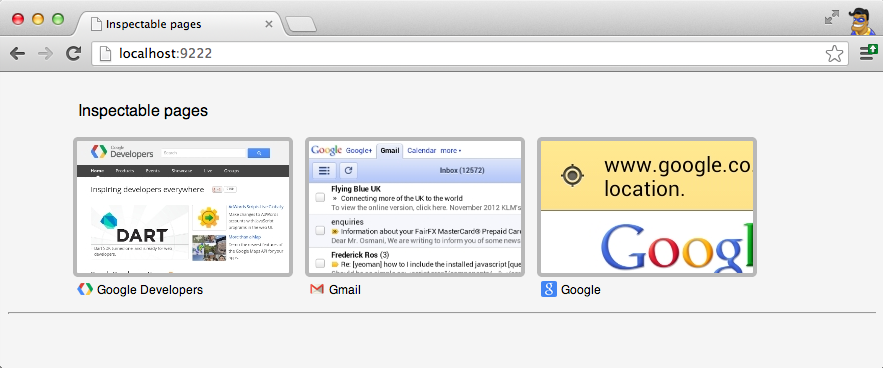Click the Inspectable pages heading
Viewport: 883px width, 368px height.
143,111
